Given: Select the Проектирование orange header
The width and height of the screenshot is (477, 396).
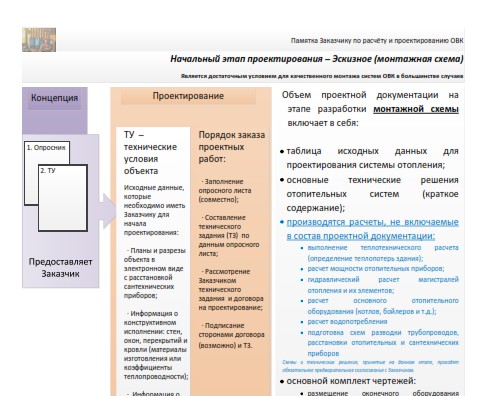Looking at the screenshot, I should pos(188,96).
